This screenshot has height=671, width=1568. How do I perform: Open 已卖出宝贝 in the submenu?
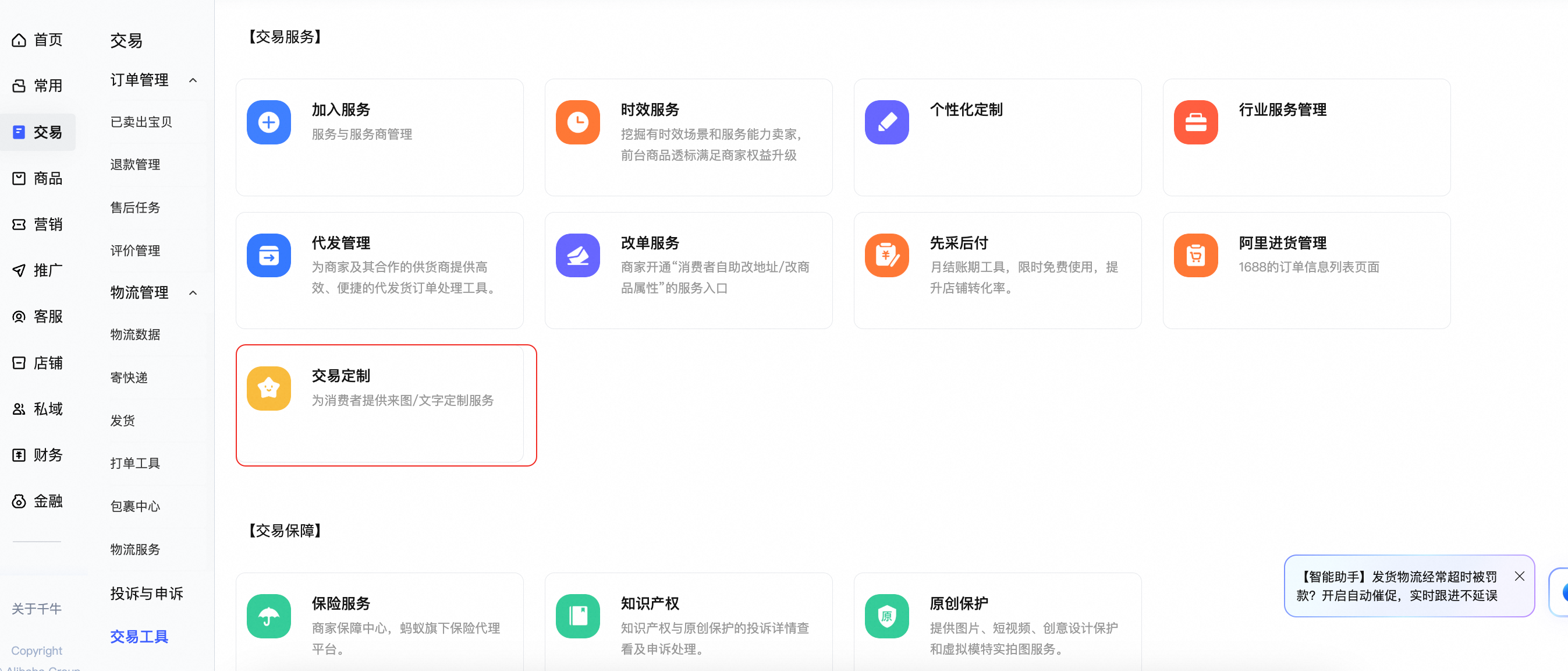click(141, 122)
